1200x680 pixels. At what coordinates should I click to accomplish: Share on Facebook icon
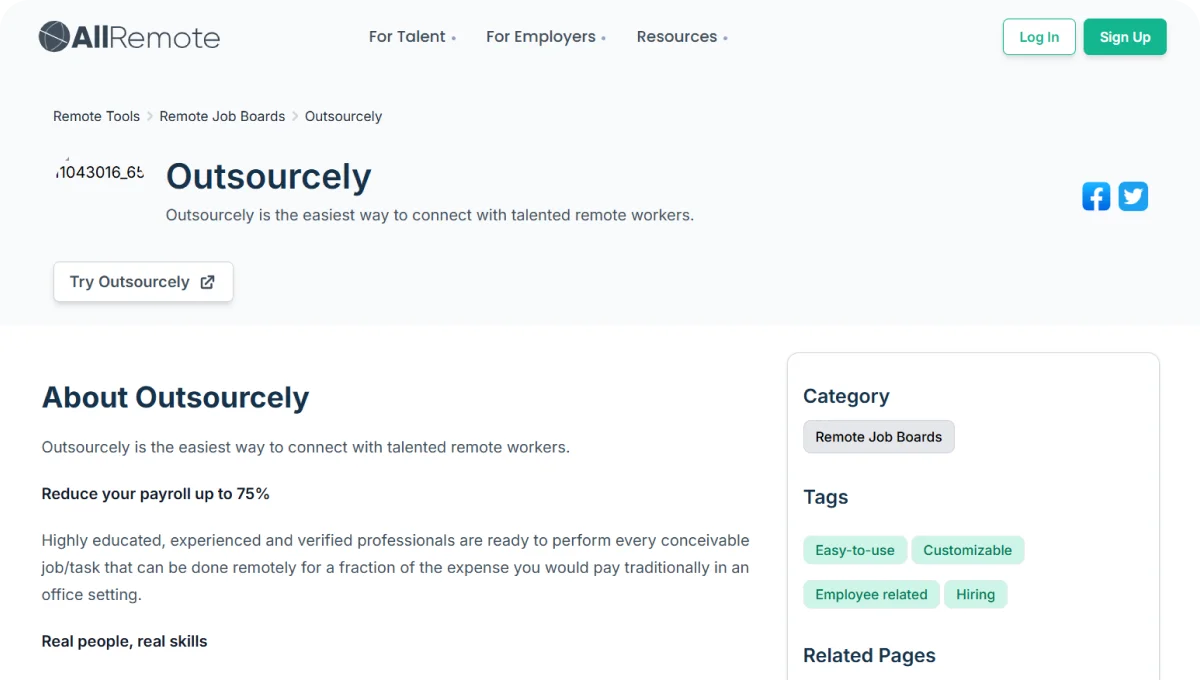[1096, 196]
